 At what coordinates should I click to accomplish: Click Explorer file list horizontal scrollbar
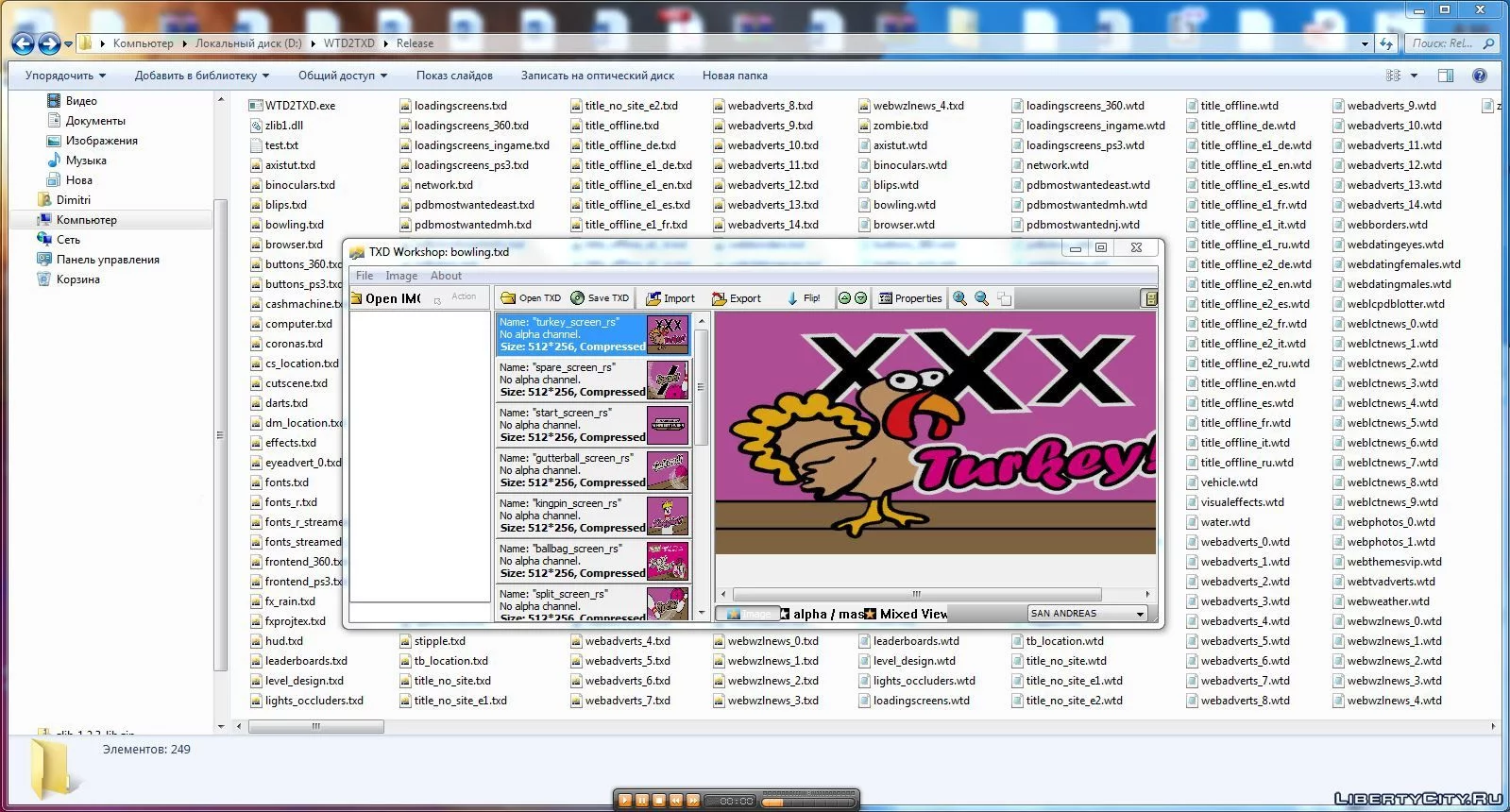point(315,727)
